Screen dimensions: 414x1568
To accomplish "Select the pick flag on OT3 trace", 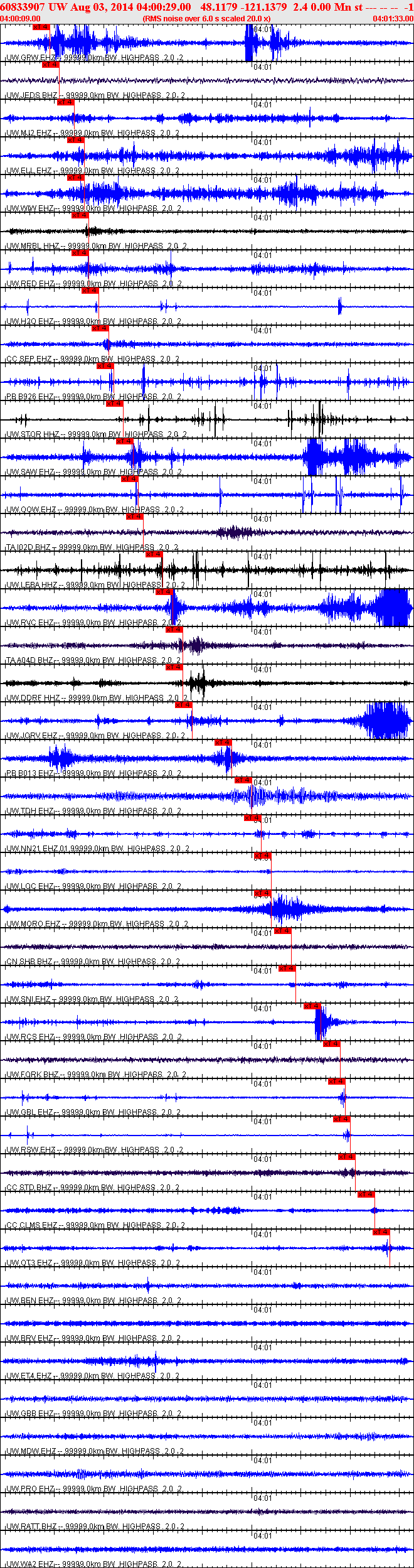I will [x=381, y=1232].
